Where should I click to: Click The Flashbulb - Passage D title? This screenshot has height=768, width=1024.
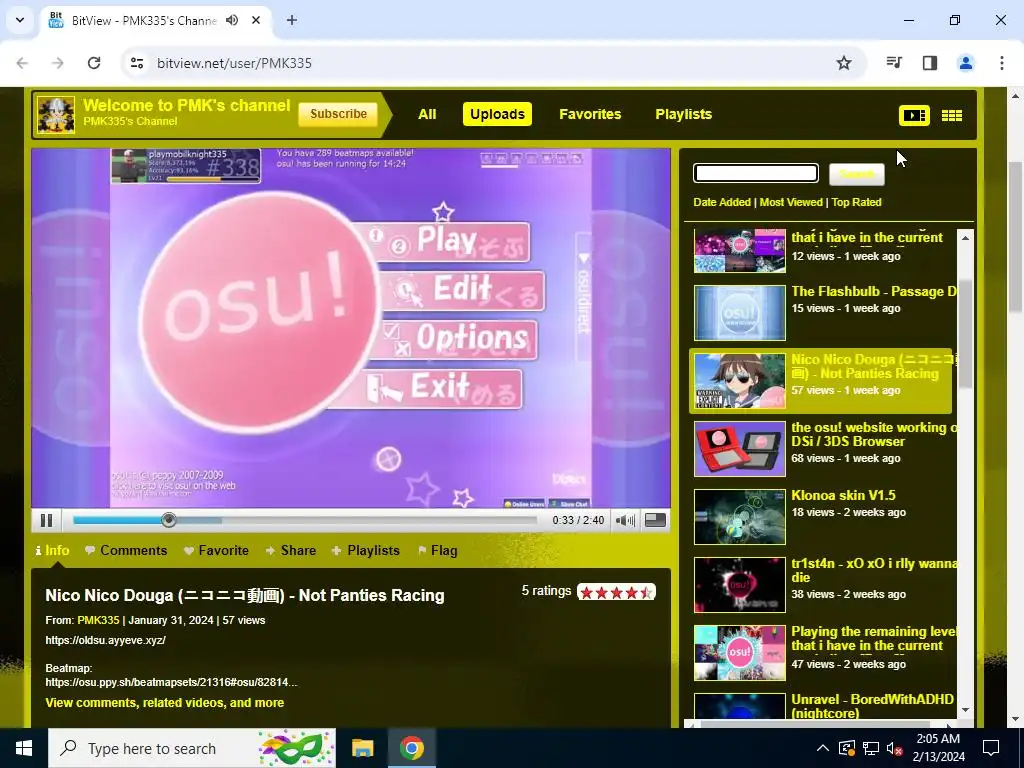874,292
